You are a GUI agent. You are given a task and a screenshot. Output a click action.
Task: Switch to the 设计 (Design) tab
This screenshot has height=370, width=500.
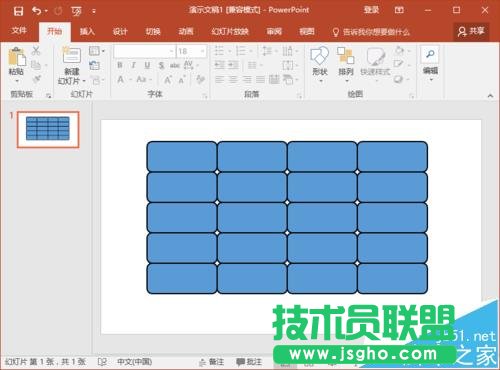(120, 31)
